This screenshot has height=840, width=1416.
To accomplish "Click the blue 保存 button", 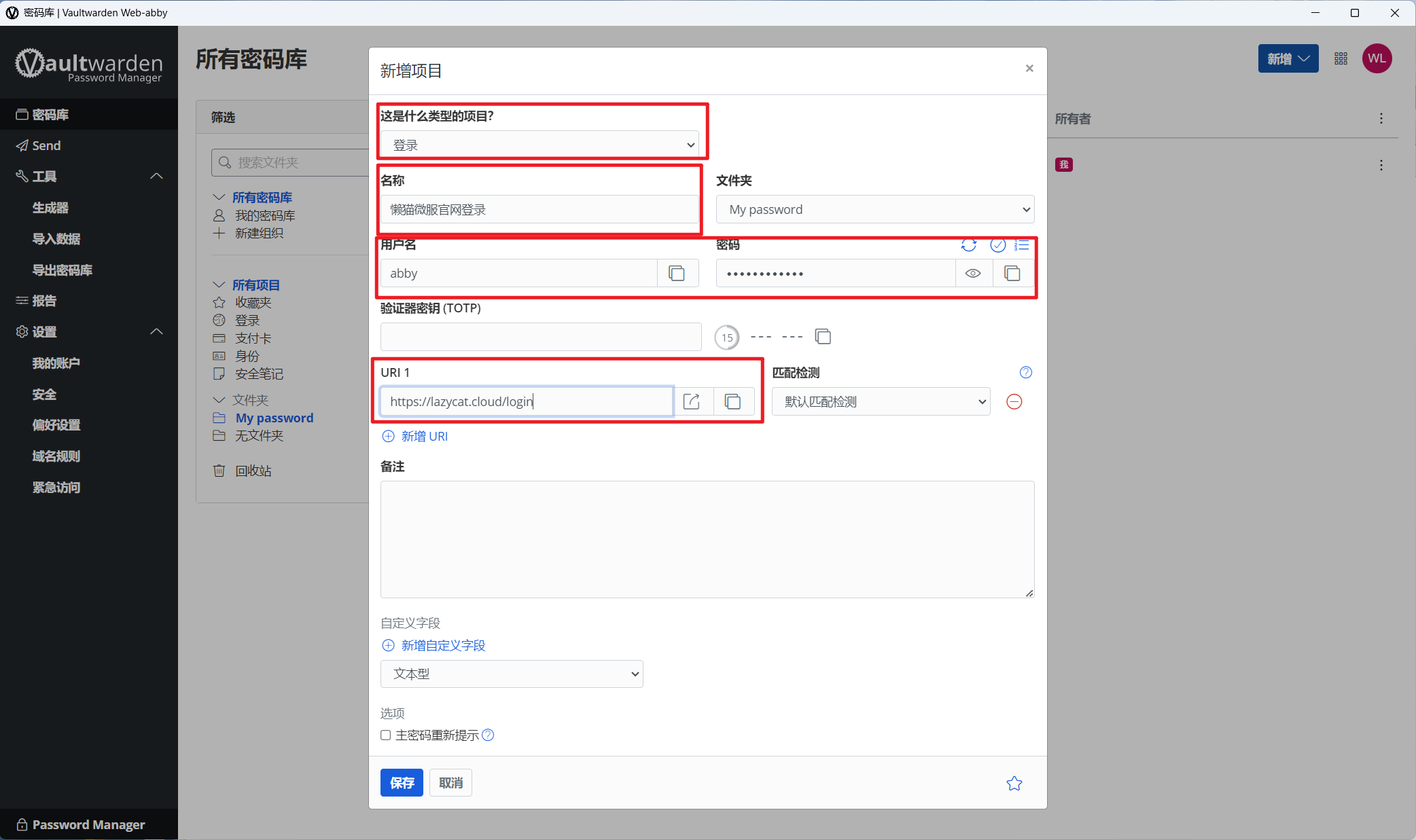I will [402, 782].
